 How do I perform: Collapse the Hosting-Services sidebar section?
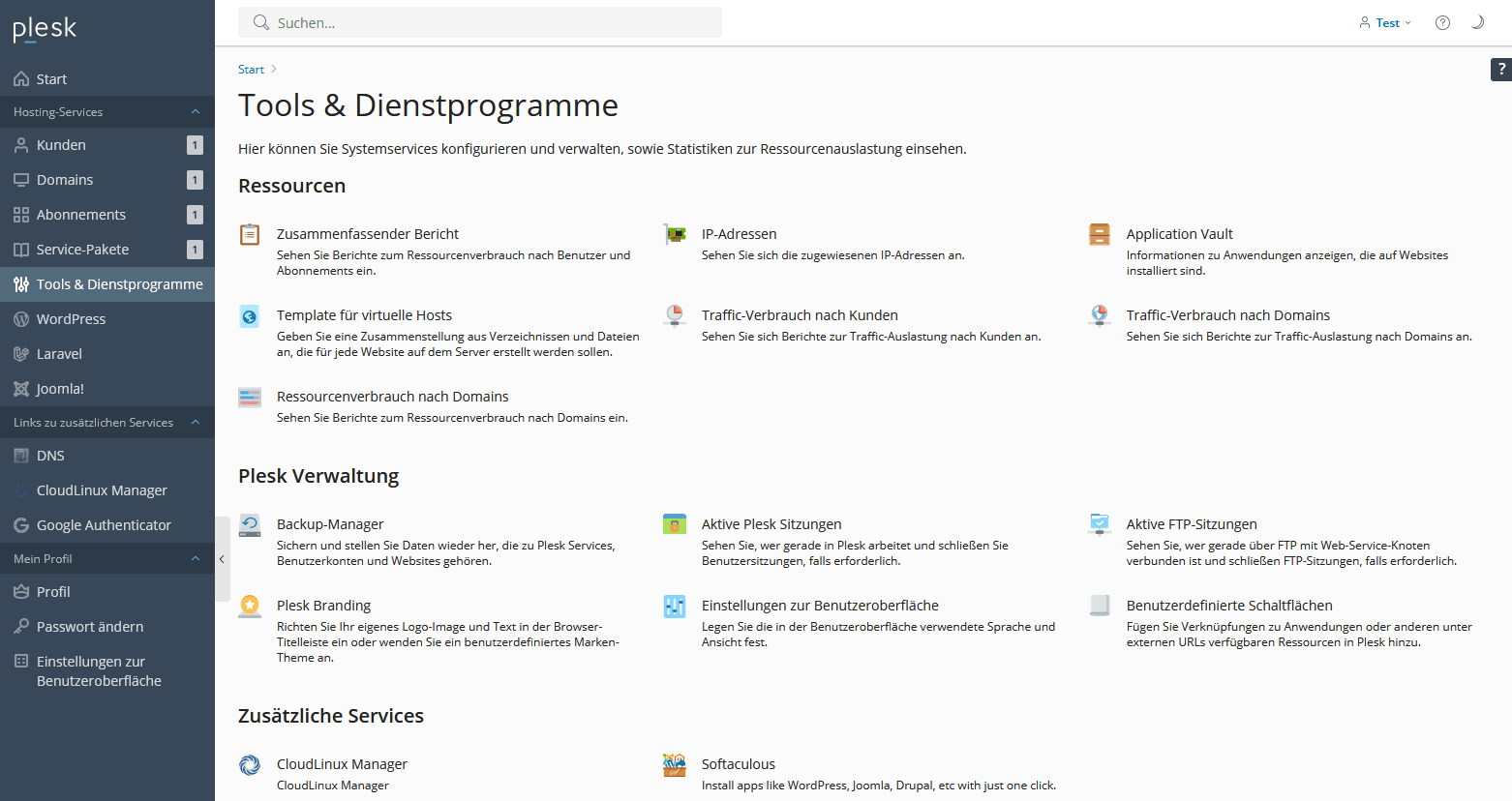(196, 112)
